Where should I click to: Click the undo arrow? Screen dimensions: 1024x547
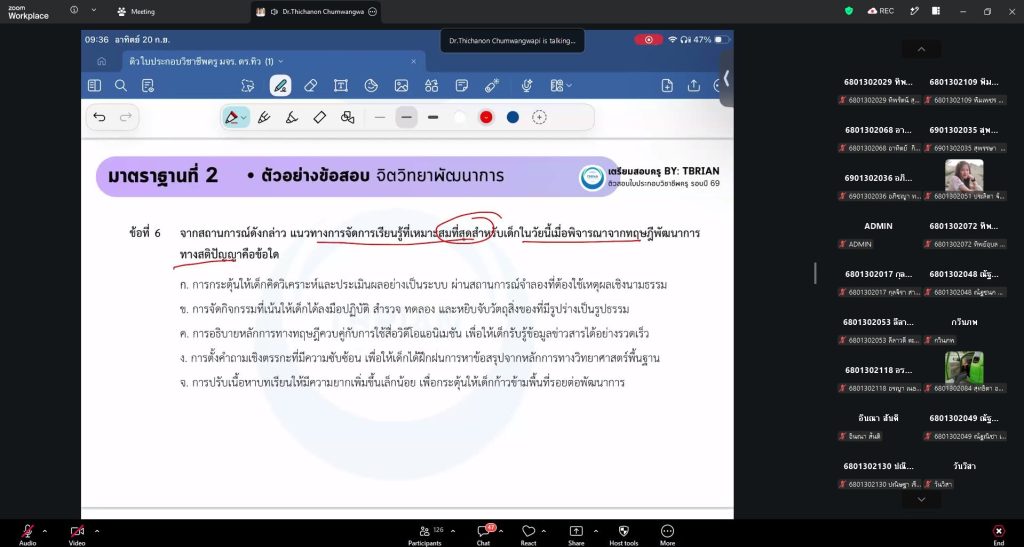99,117
